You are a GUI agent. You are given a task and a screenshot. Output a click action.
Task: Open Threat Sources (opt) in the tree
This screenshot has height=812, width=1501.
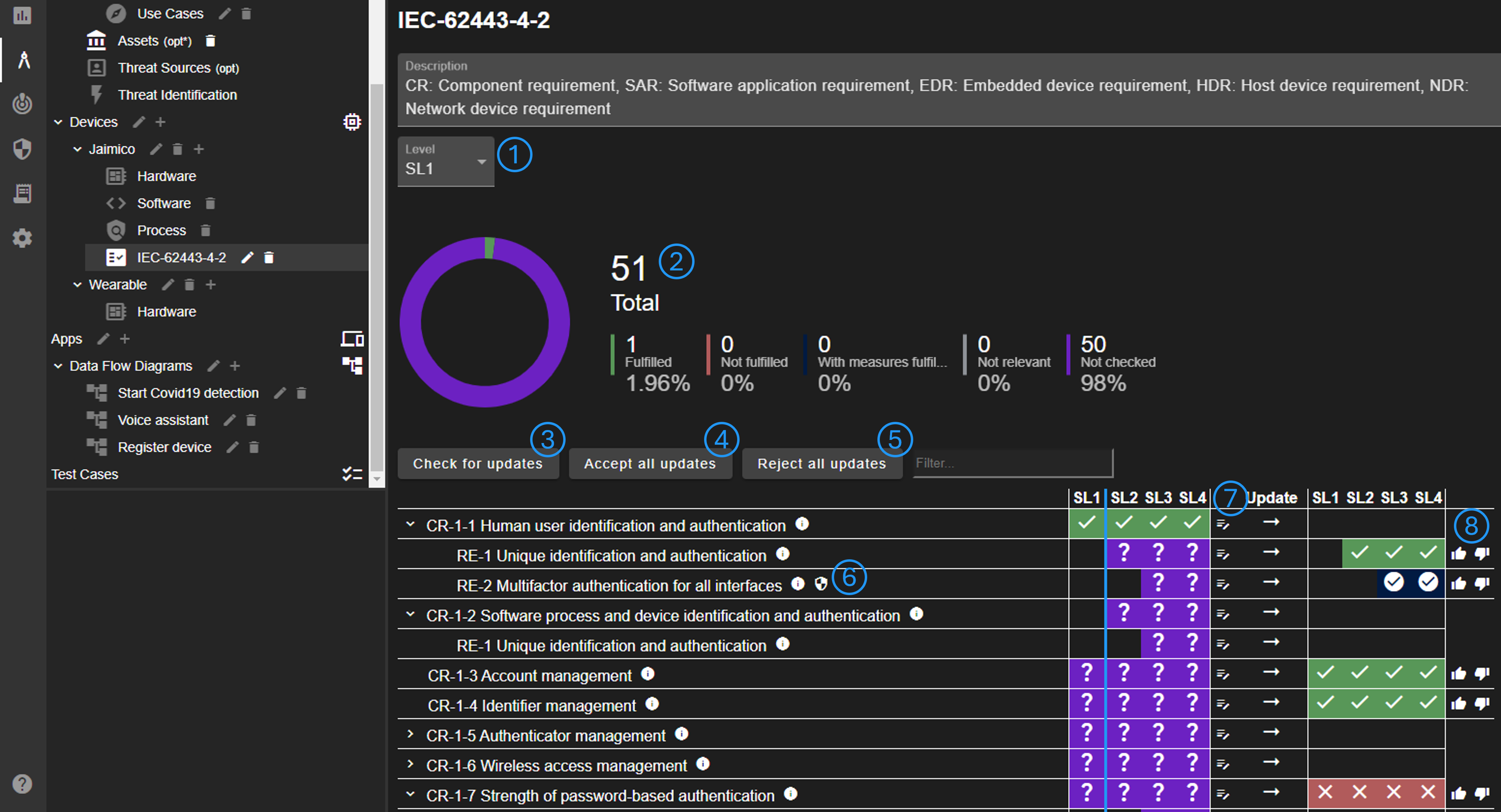pos(178,68)
